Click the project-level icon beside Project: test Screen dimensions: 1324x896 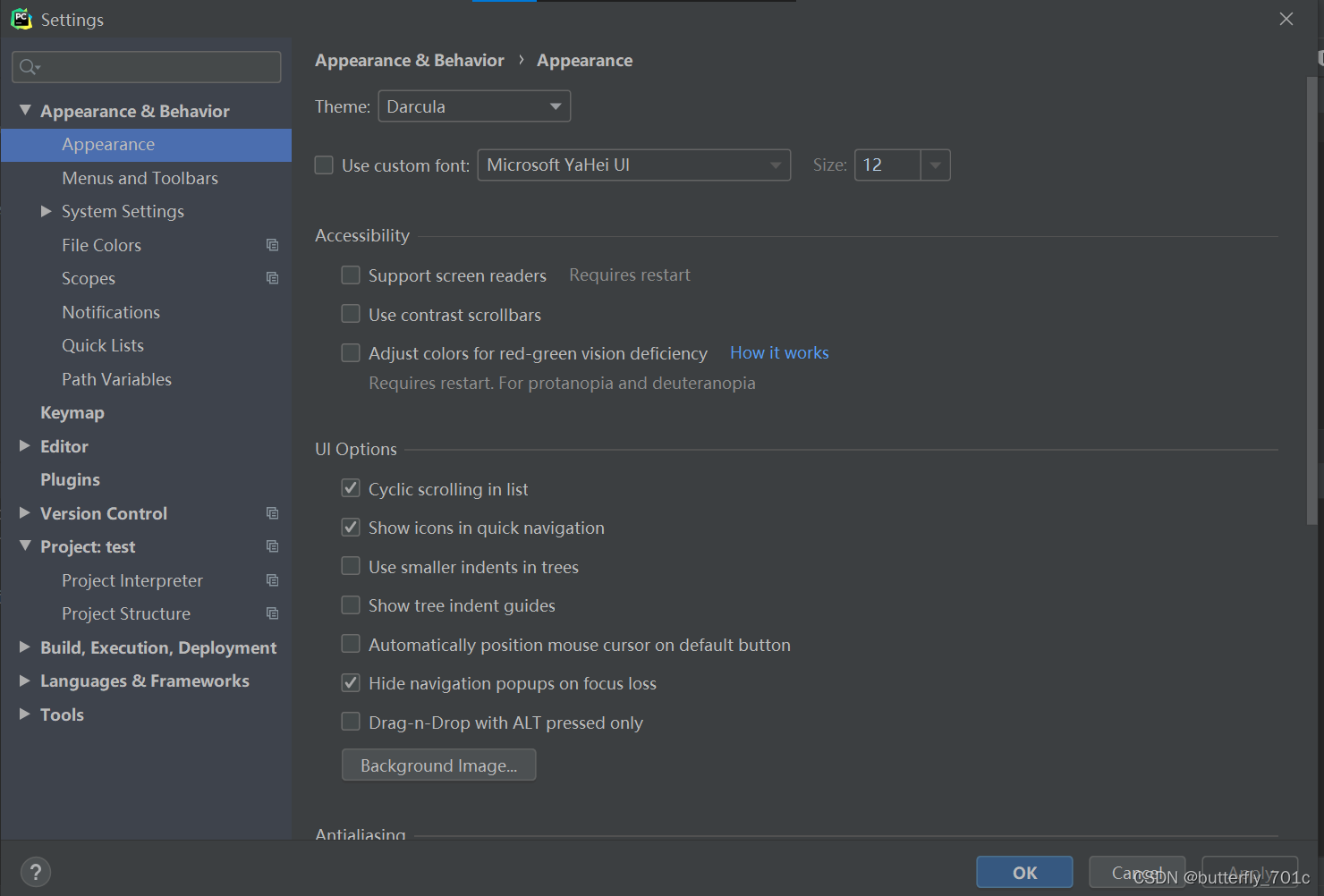point(272,546)
